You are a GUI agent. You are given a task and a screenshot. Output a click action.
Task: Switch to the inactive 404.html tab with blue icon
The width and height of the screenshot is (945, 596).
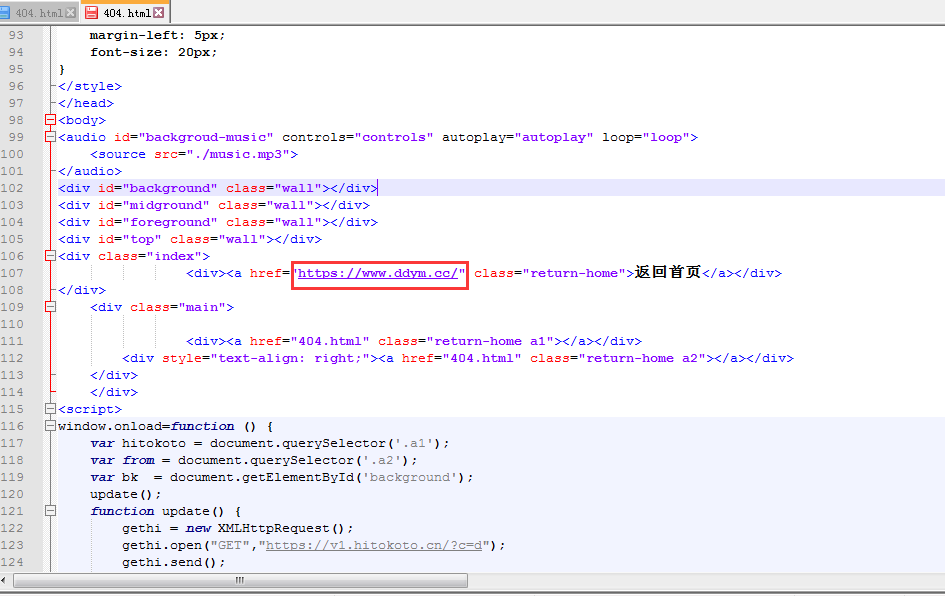pyautogui.click(x=38, y=13)
